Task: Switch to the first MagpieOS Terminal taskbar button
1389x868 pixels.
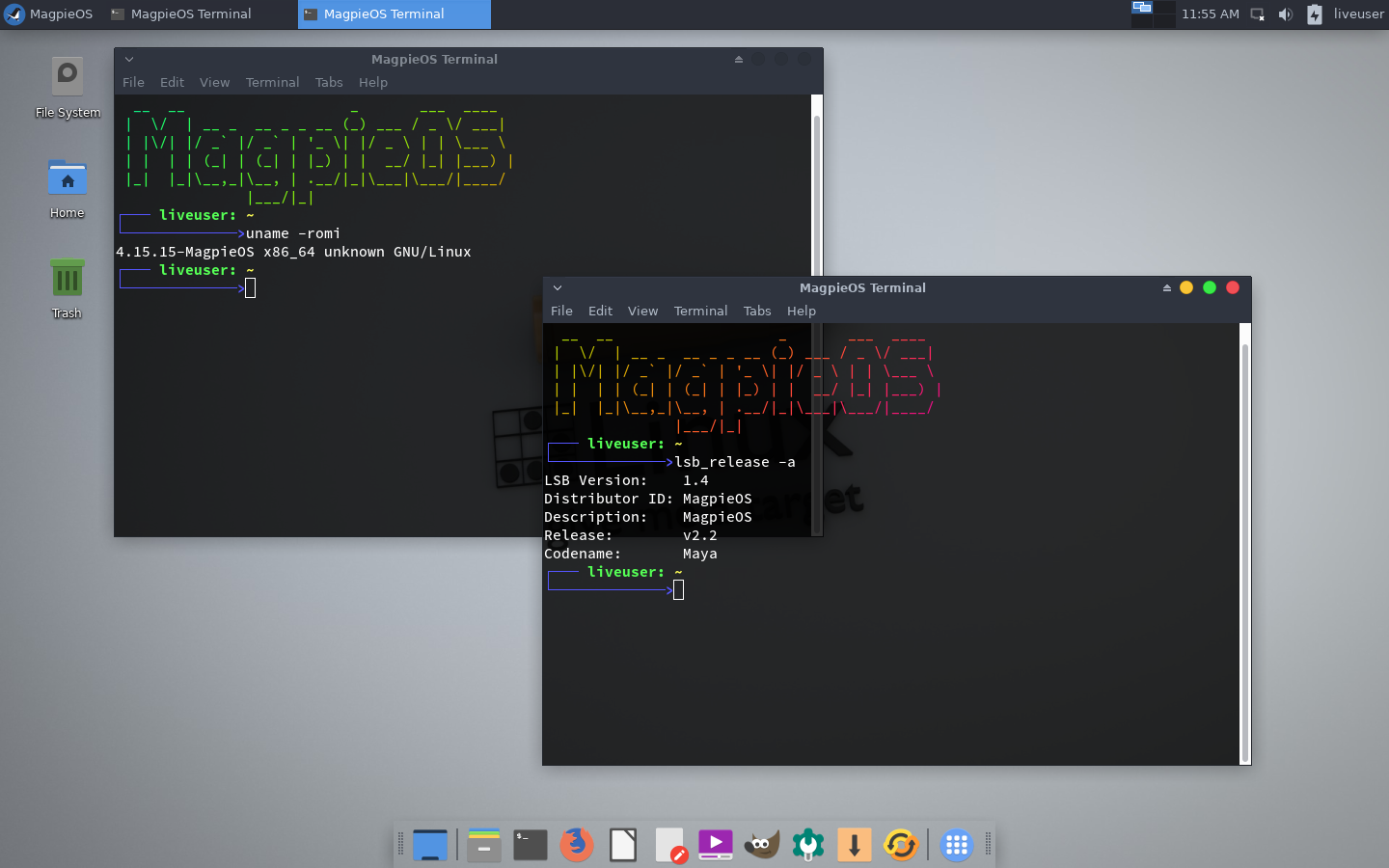Action: (201, 14)
